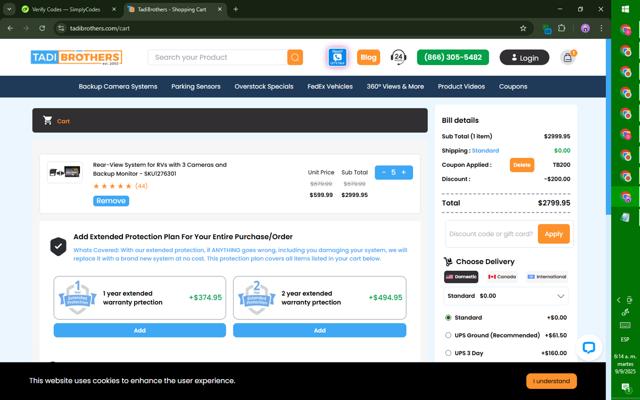Image resolution: width=640 pixels, height=400 pixels.
Task: Click the browser back arrow
Action: tap(10, 28)
